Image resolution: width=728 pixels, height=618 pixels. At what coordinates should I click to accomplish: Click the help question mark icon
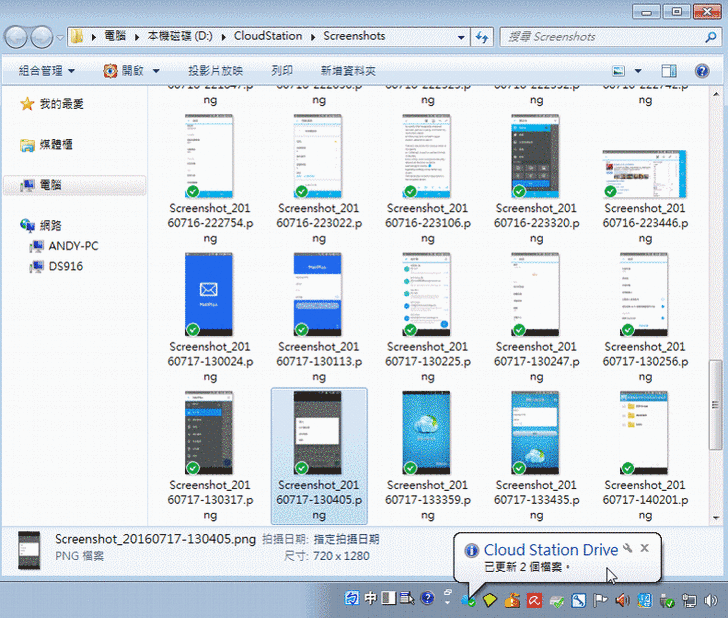[x=427, y=599]
